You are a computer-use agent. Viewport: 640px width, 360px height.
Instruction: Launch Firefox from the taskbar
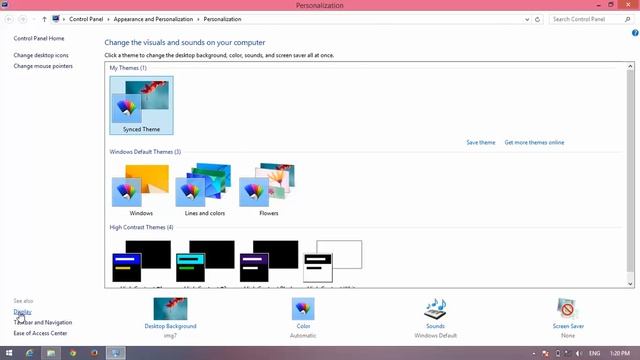[94, 353]
